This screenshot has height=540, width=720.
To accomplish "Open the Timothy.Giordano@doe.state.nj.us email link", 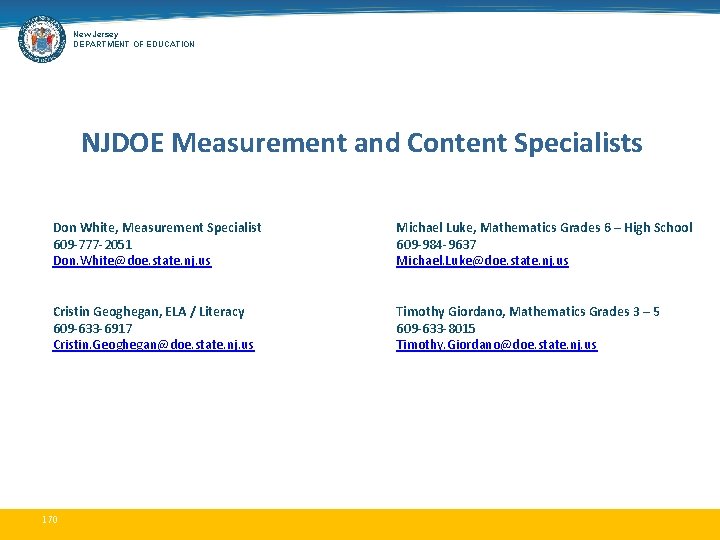I will click(x=496, y=345).
